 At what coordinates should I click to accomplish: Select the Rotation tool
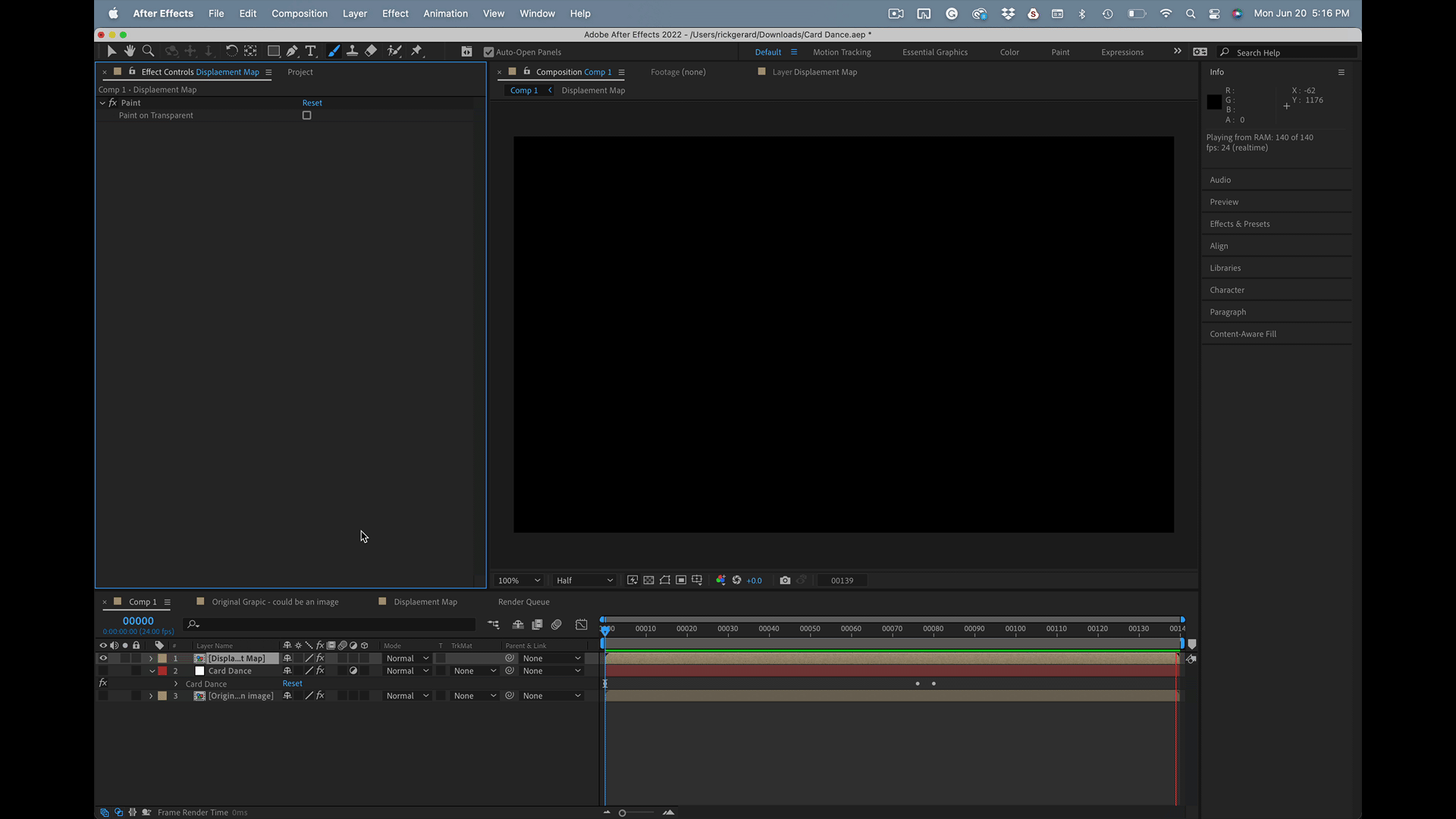[231, 51]
